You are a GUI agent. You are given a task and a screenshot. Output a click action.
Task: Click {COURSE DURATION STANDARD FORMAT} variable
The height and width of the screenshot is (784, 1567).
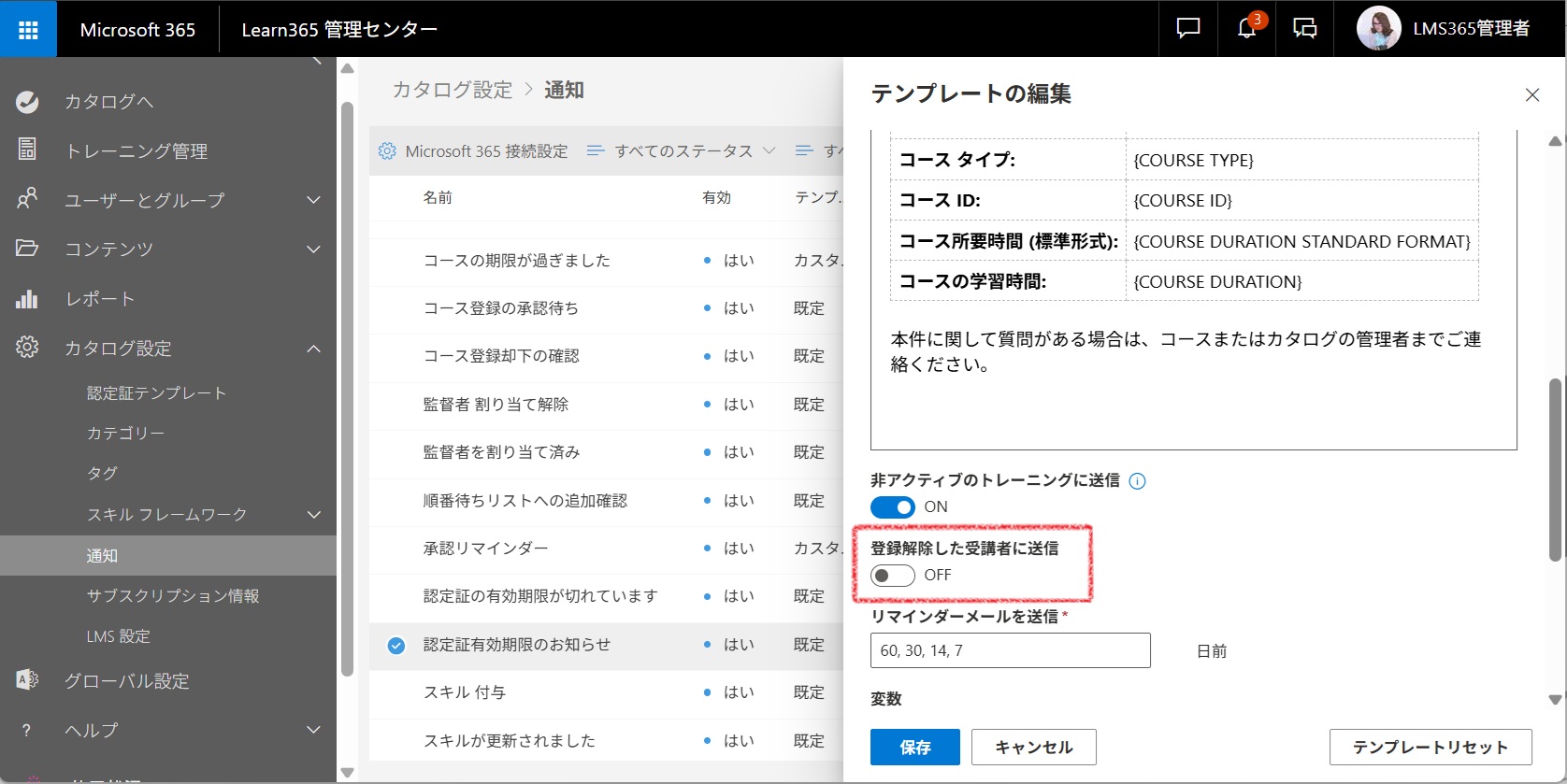1301,242
